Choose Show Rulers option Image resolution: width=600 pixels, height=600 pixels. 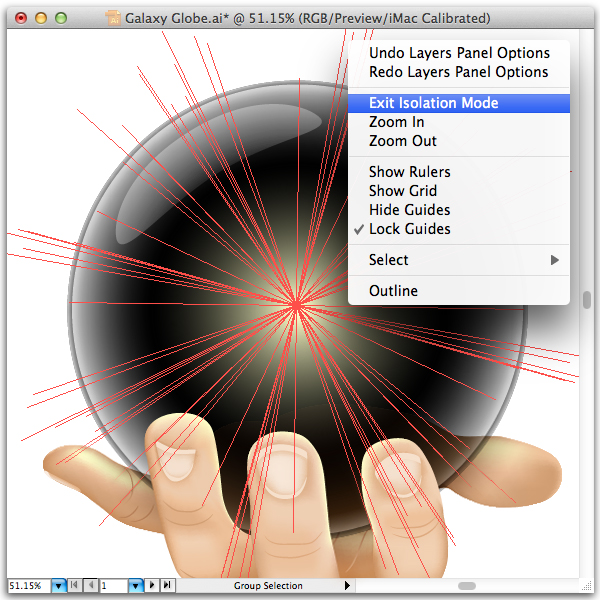point(459,172)
